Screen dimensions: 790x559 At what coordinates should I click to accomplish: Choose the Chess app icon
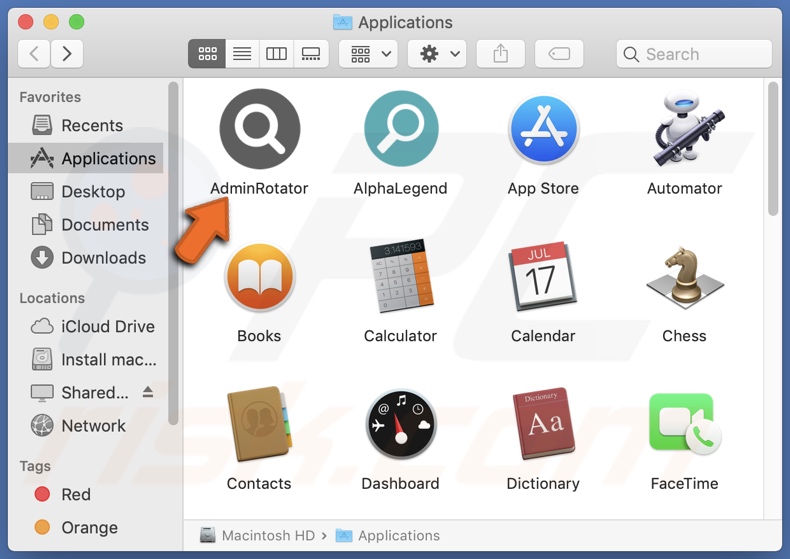click(x=685, y=277)
